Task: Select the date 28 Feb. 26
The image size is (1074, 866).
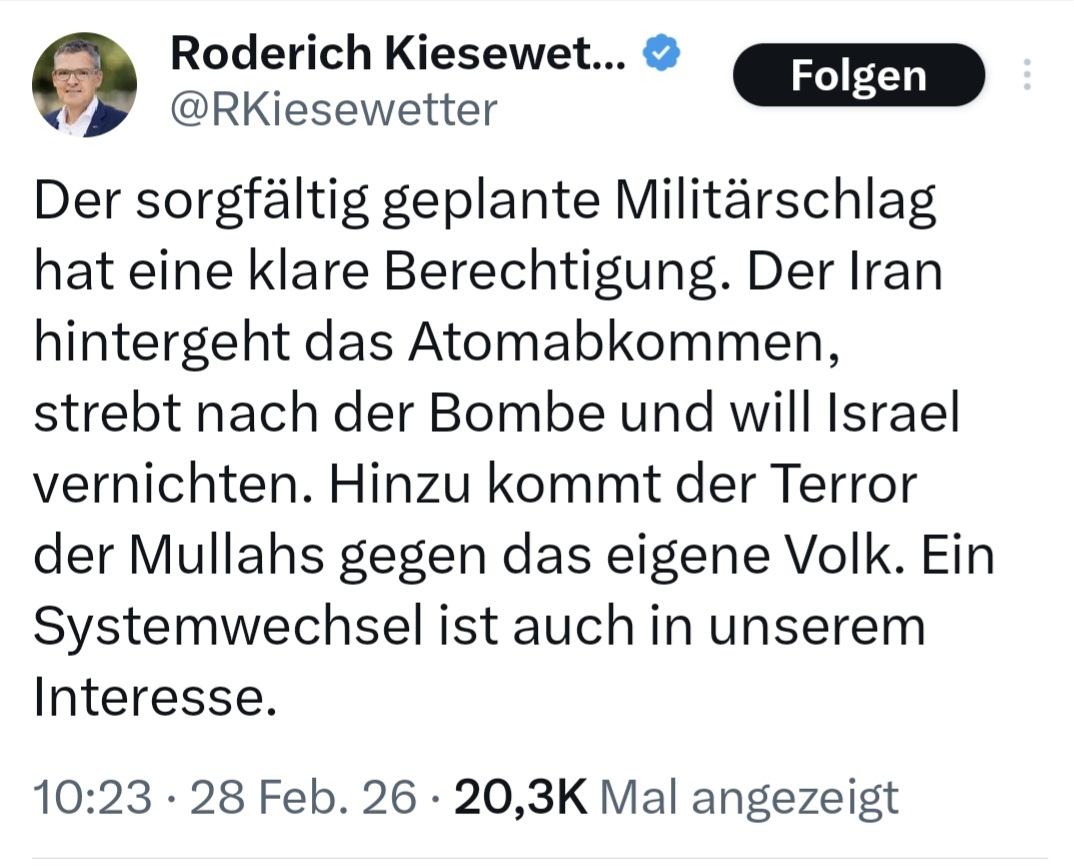Action: [x=303, y=797]
